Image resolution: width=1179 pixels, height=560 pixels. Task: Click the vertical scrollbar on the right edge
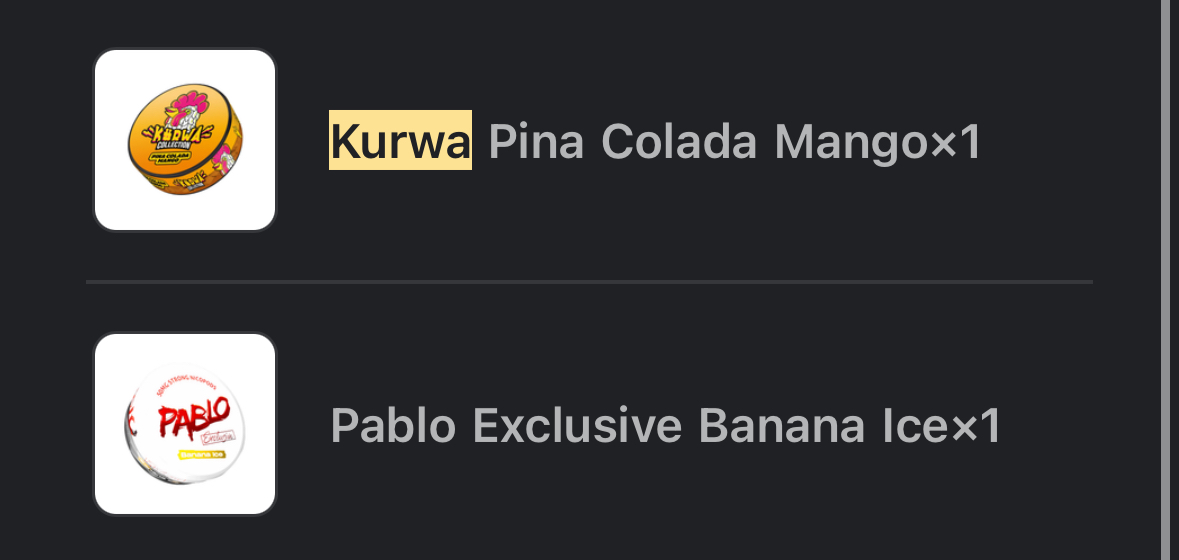pos(1165,280)
